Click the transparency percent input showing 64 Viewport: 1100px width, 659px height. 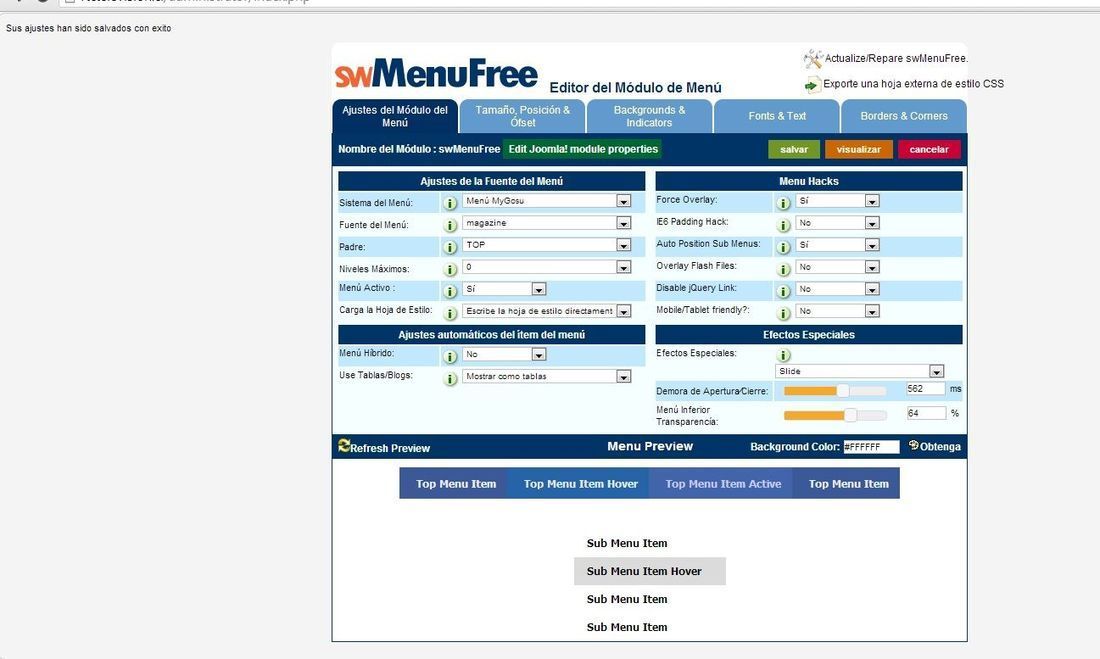pos(925,413)
